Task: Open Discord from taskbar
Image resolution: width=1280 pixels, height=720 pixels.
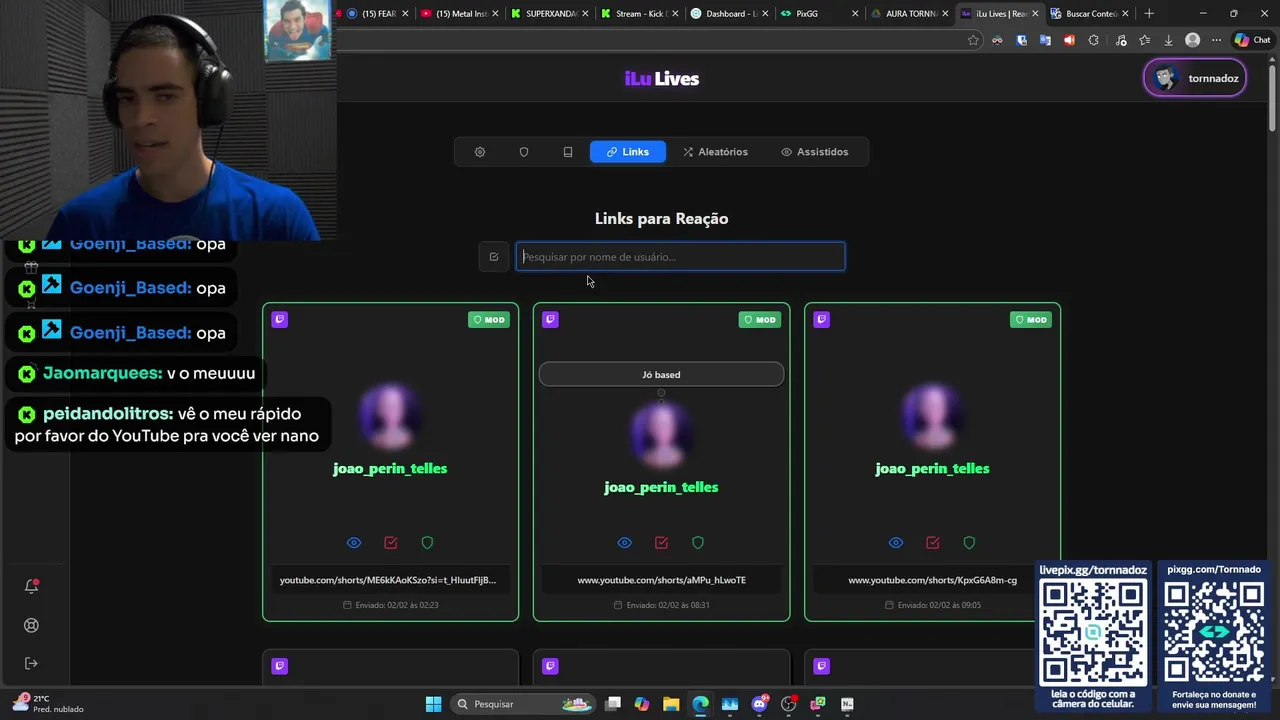Action: pos(760,704)
